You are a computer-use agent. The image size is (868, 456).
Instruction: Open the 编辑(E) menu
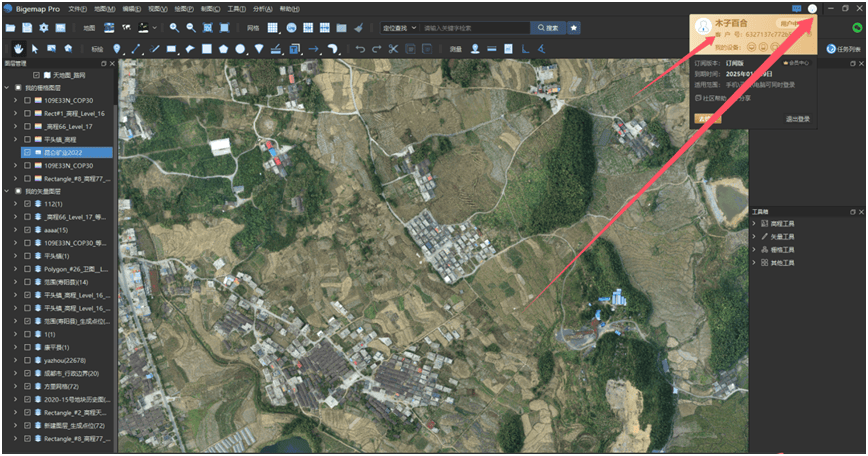131,9
